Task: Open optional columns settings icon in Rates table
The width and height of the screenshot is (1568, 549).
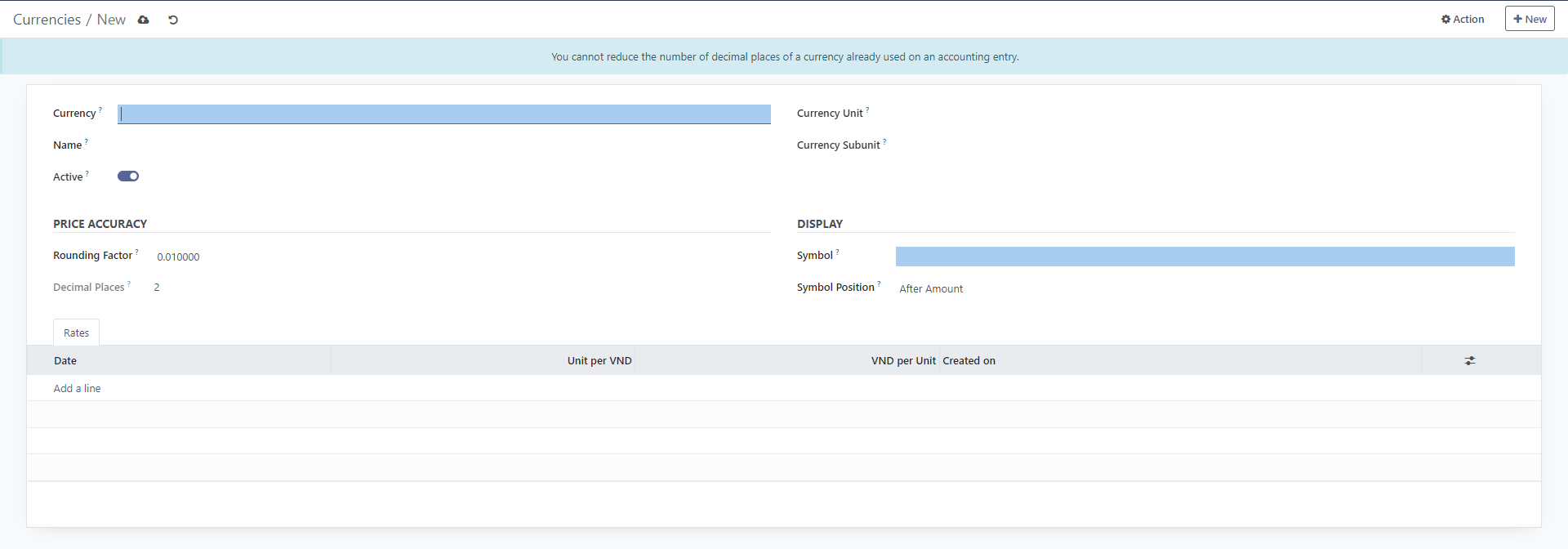Action: point(1469,360)
